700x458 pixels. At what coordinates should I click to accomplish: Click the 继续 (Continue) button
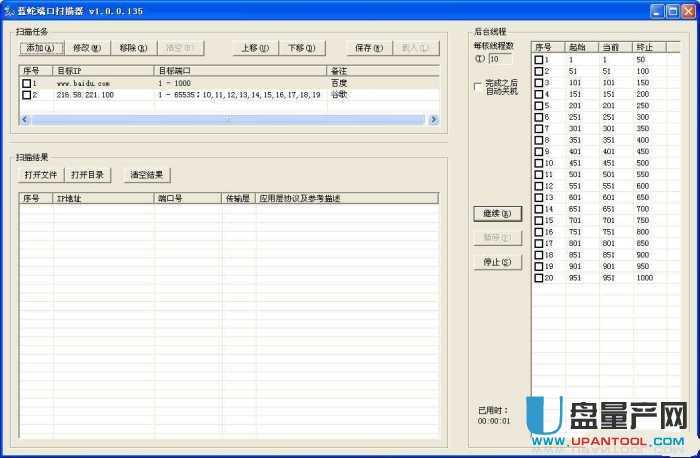497,214
